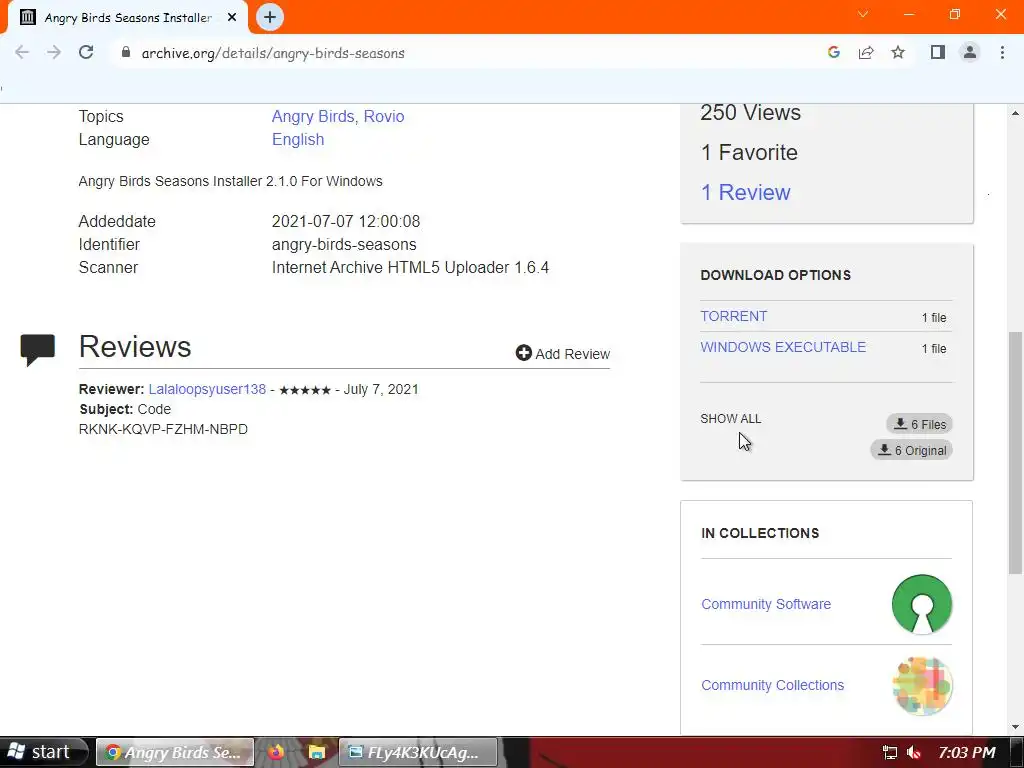Image resolution: width=1024 pixels, height=768 pixels.
Task: Open a new tab with plus button
Action: (x=270, y=17)
